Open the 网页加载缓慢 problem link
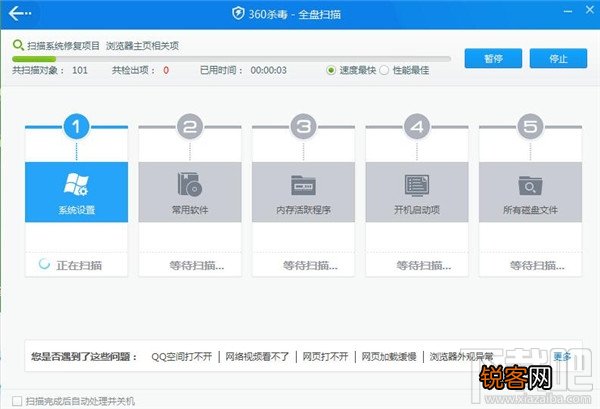 (x=389, y=357)
